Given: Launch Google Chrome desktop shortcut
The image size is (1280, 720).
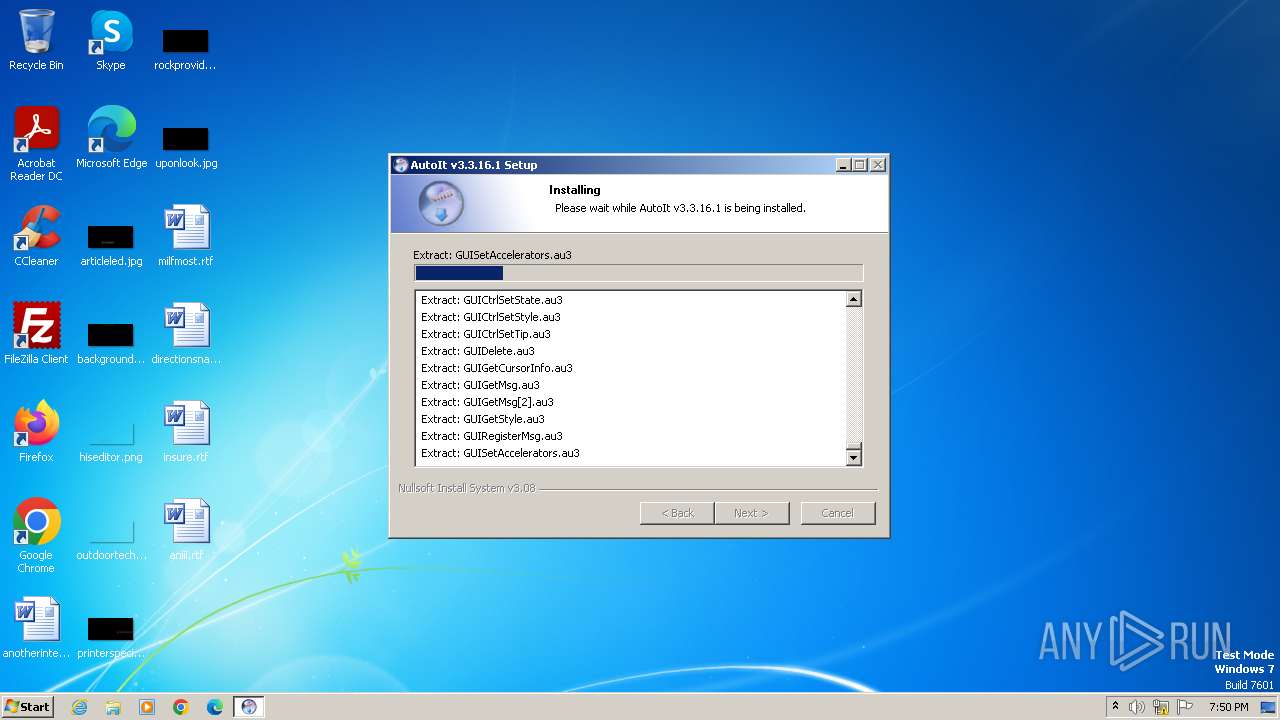Looking at the screenshot, I should coord(36,536).
